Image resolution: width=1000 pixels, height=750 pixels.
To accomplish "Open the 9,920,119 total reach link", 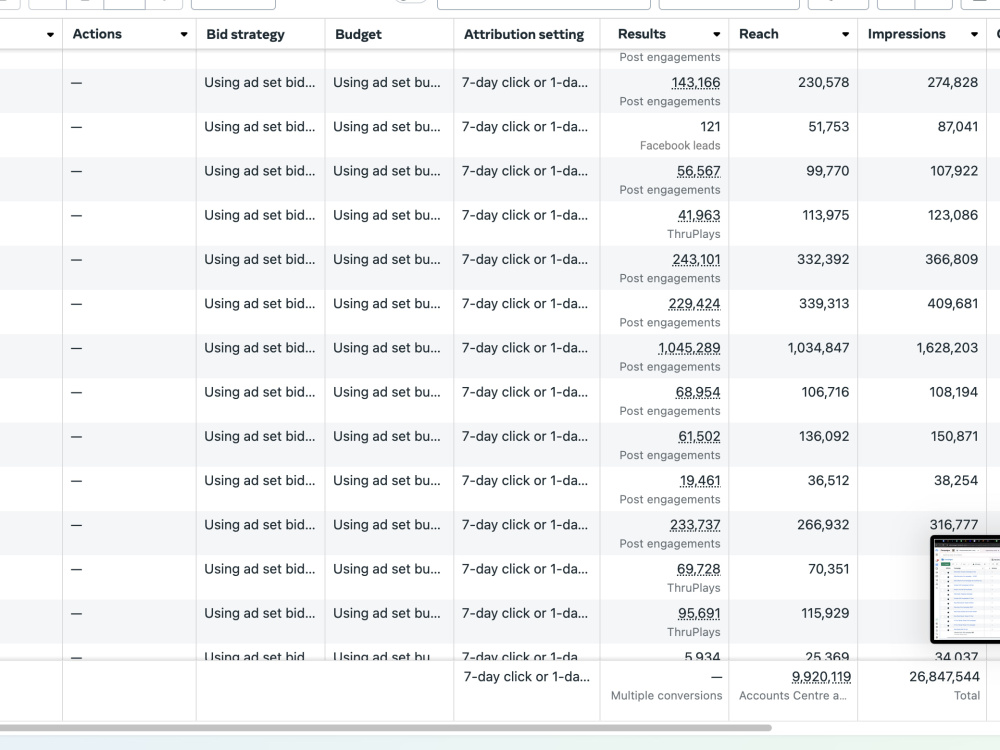I will point(821,677).
